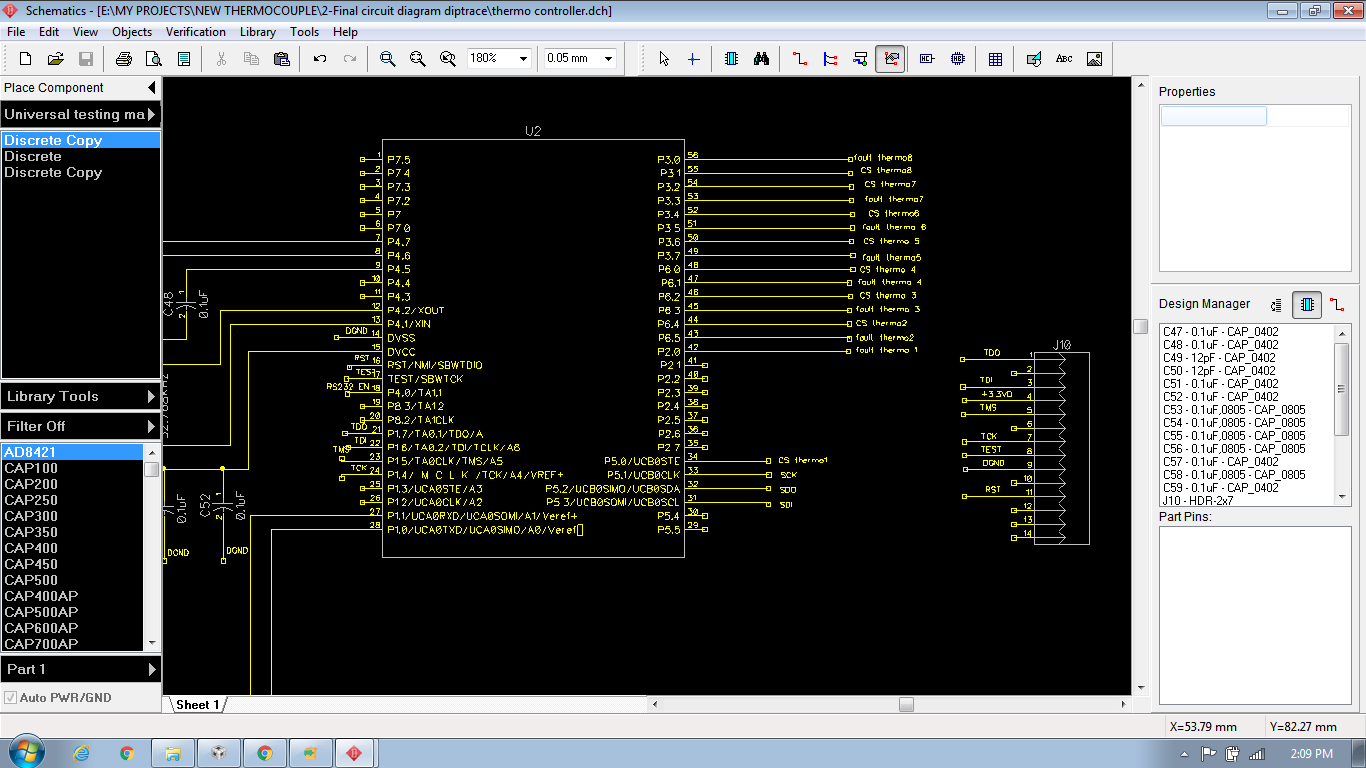
Task: Toggle the highlighted net-port toolbar button
Action: [x=890, y=59]
